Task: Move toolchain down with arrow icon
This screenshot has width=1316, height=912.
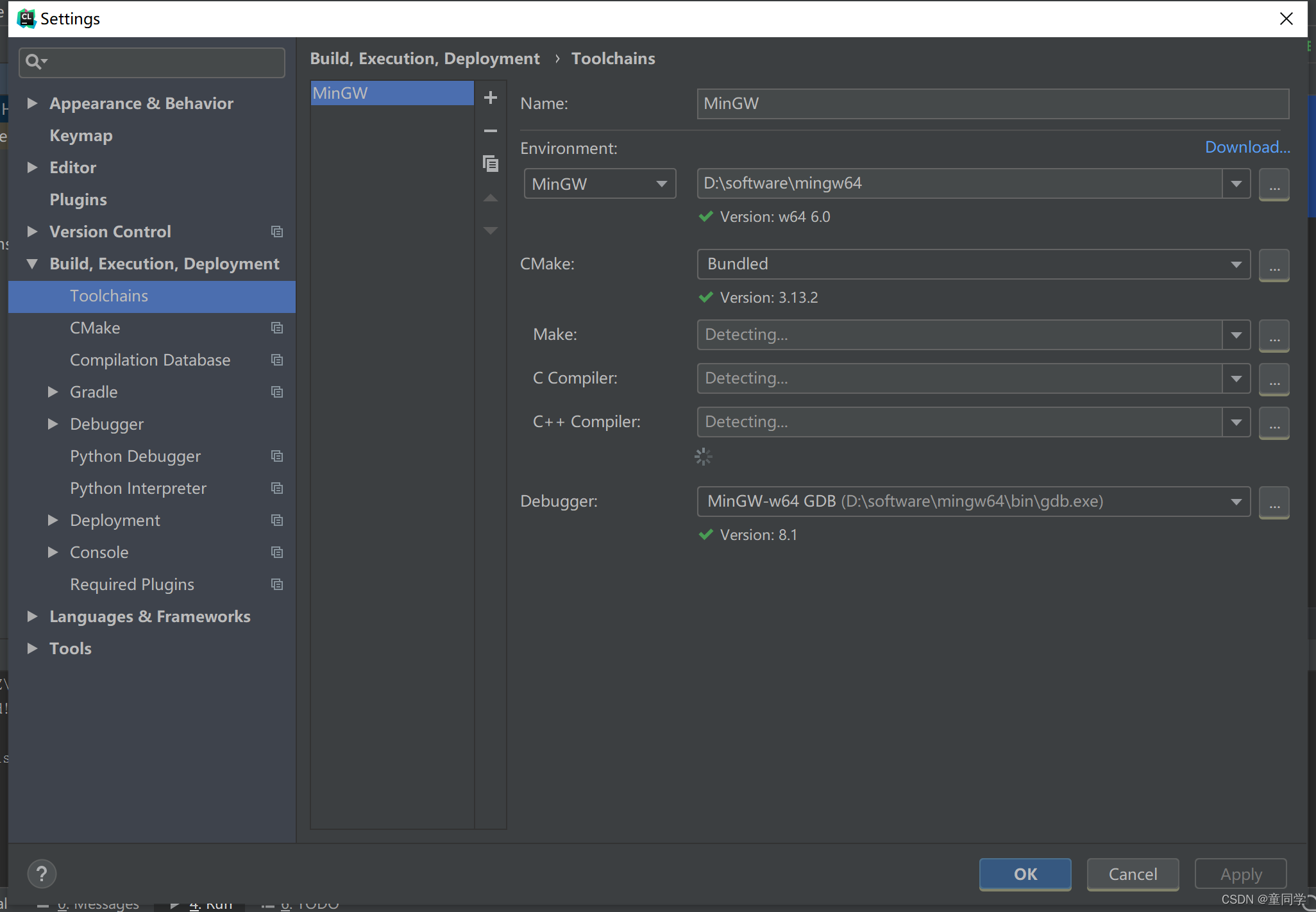Action: 491,230
